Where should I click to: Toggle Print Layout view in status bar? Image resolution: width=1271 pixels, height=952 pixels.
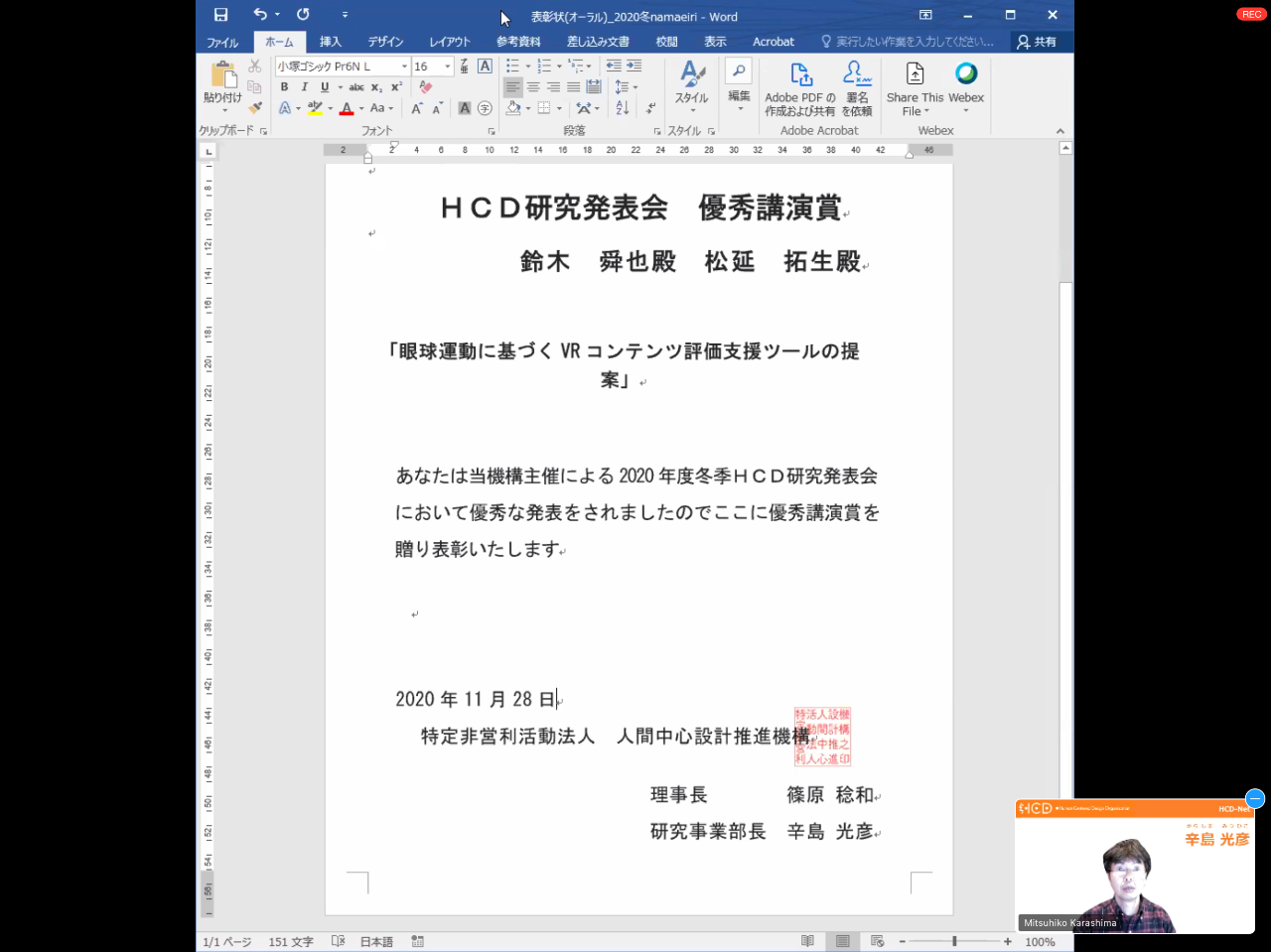[x=842, y=941]
